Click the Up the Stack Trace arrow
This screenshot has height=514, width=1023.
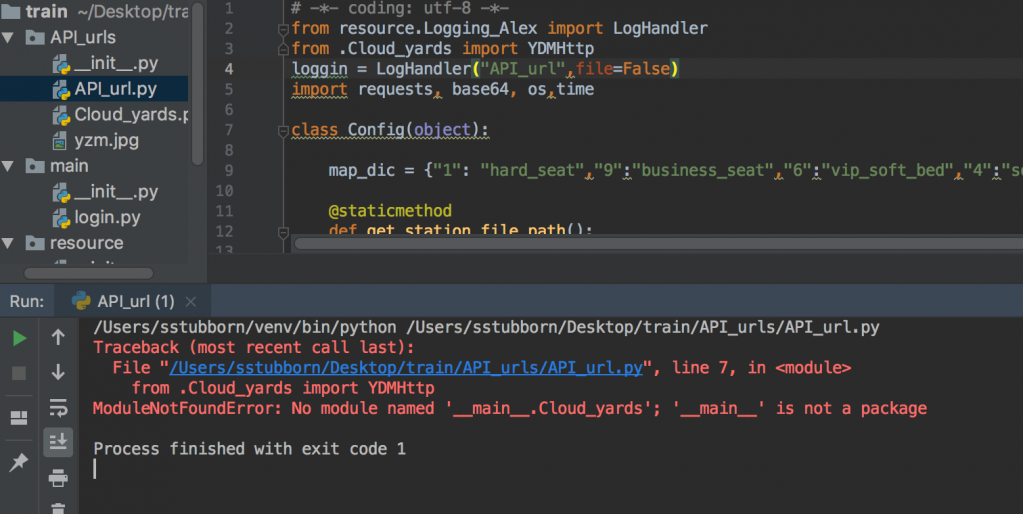pyautogui.click(x=58, y=338)
